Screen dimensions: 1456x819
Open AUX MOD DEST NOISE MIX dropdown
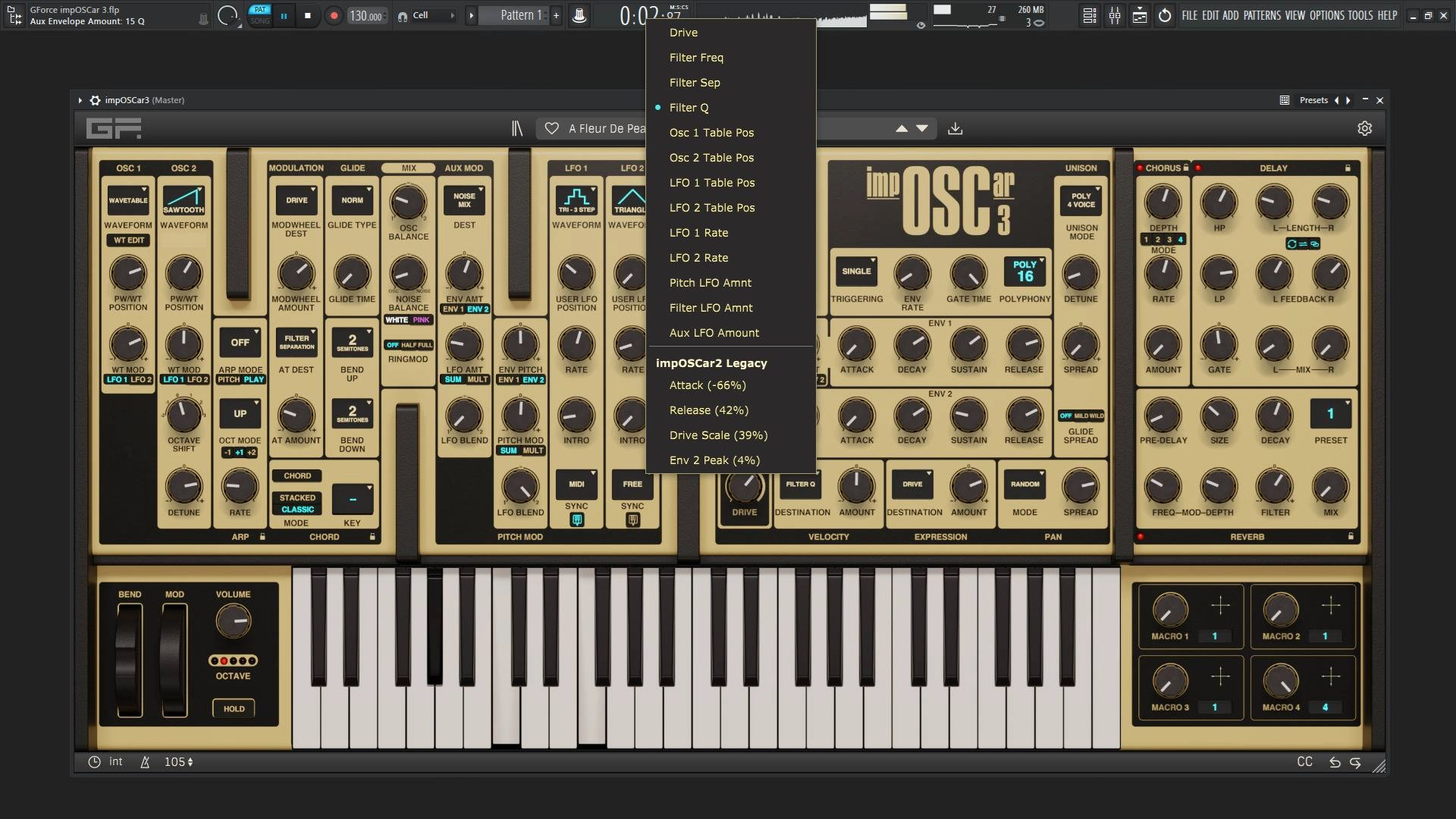(464, 201)
